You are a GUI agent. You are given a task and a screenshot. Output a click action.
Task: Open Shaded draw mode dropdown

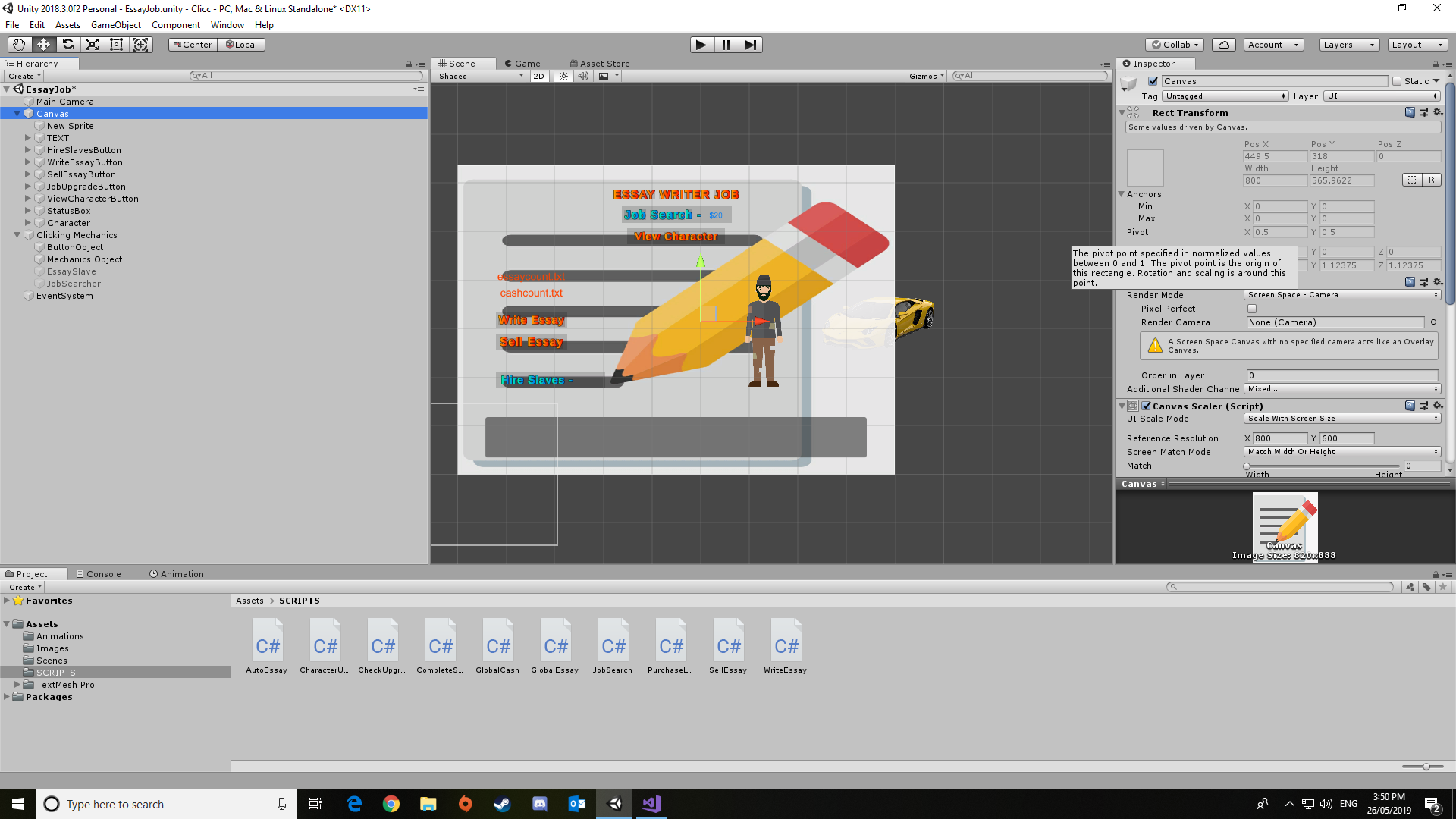[x=480, y=76]
